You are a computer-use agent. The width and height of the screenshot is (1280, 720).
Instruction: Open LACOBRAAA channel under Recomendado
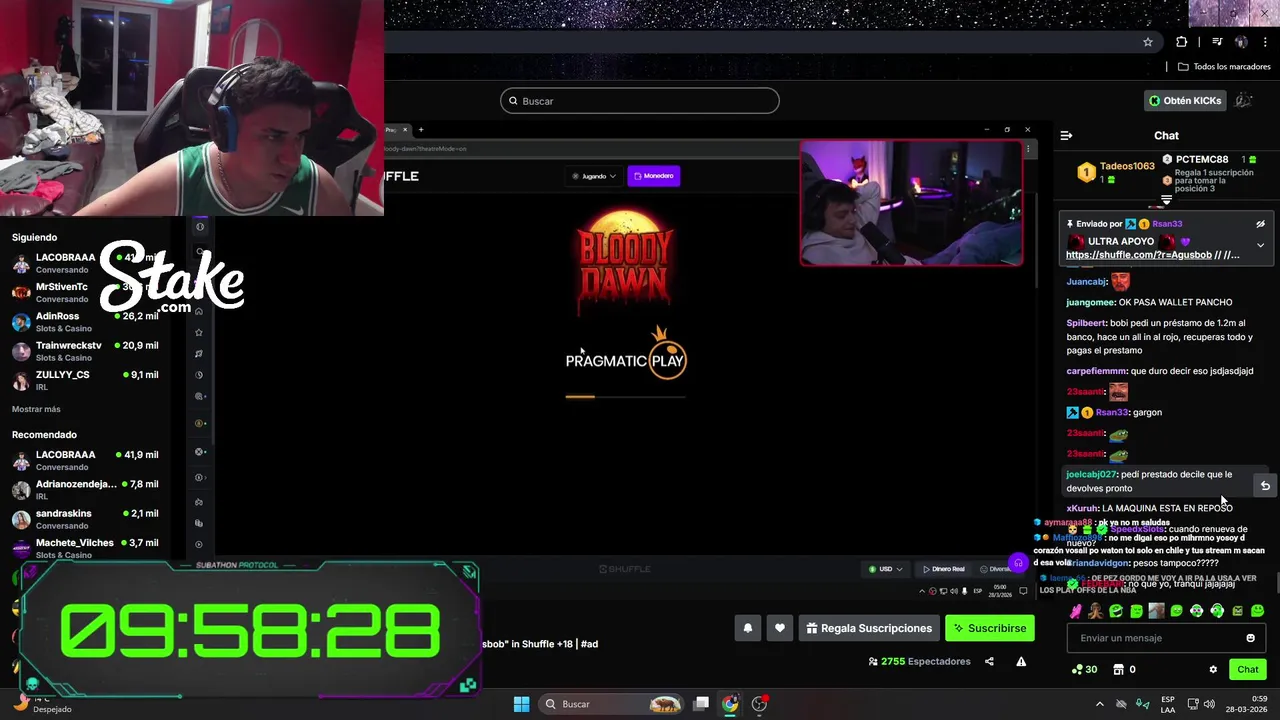click(85, 460)
